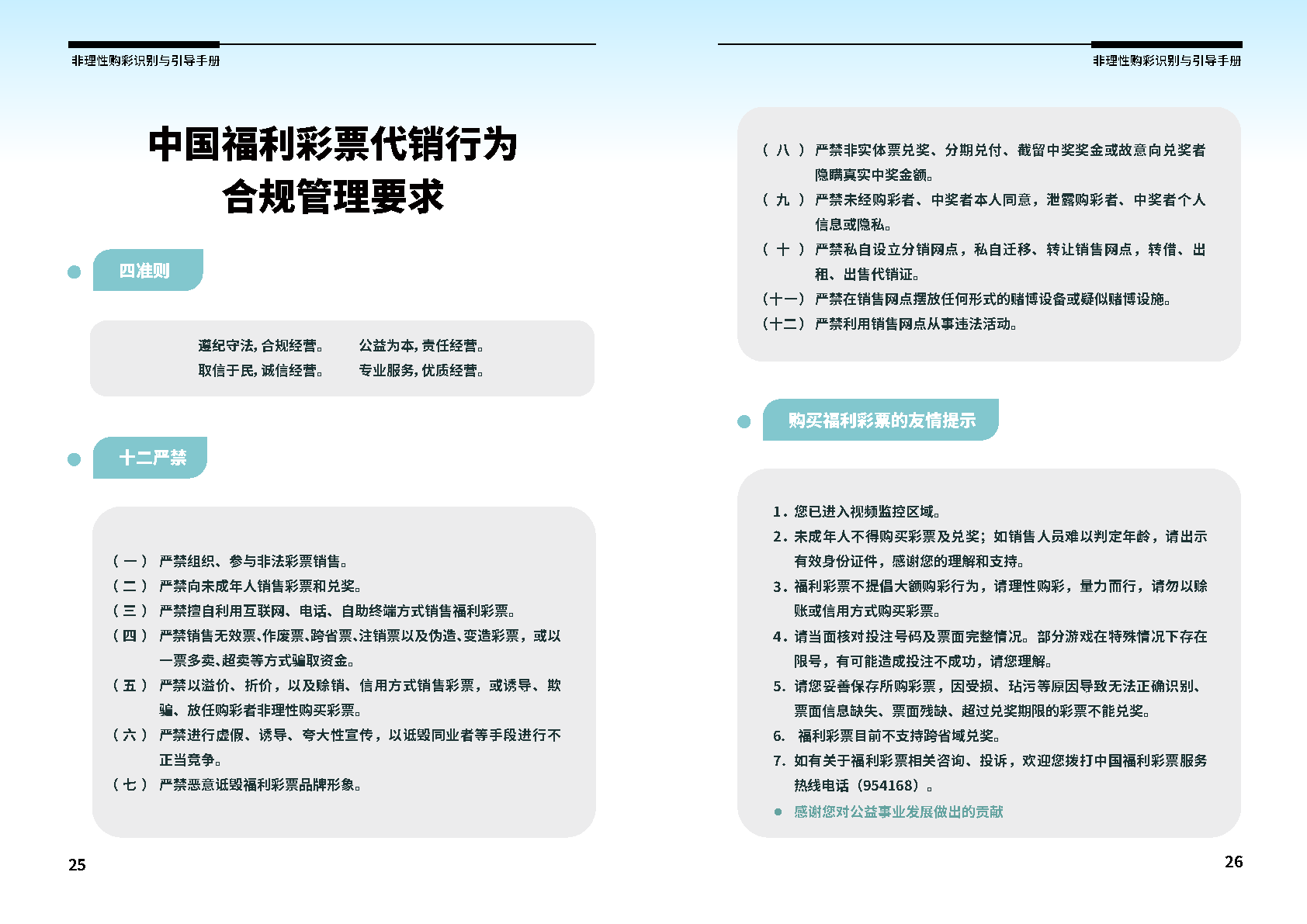Click tip 6 福利彩票目前不支持跨省域兑奖
This screenshot has width=1307, height=924.
[x=887, y=735]
